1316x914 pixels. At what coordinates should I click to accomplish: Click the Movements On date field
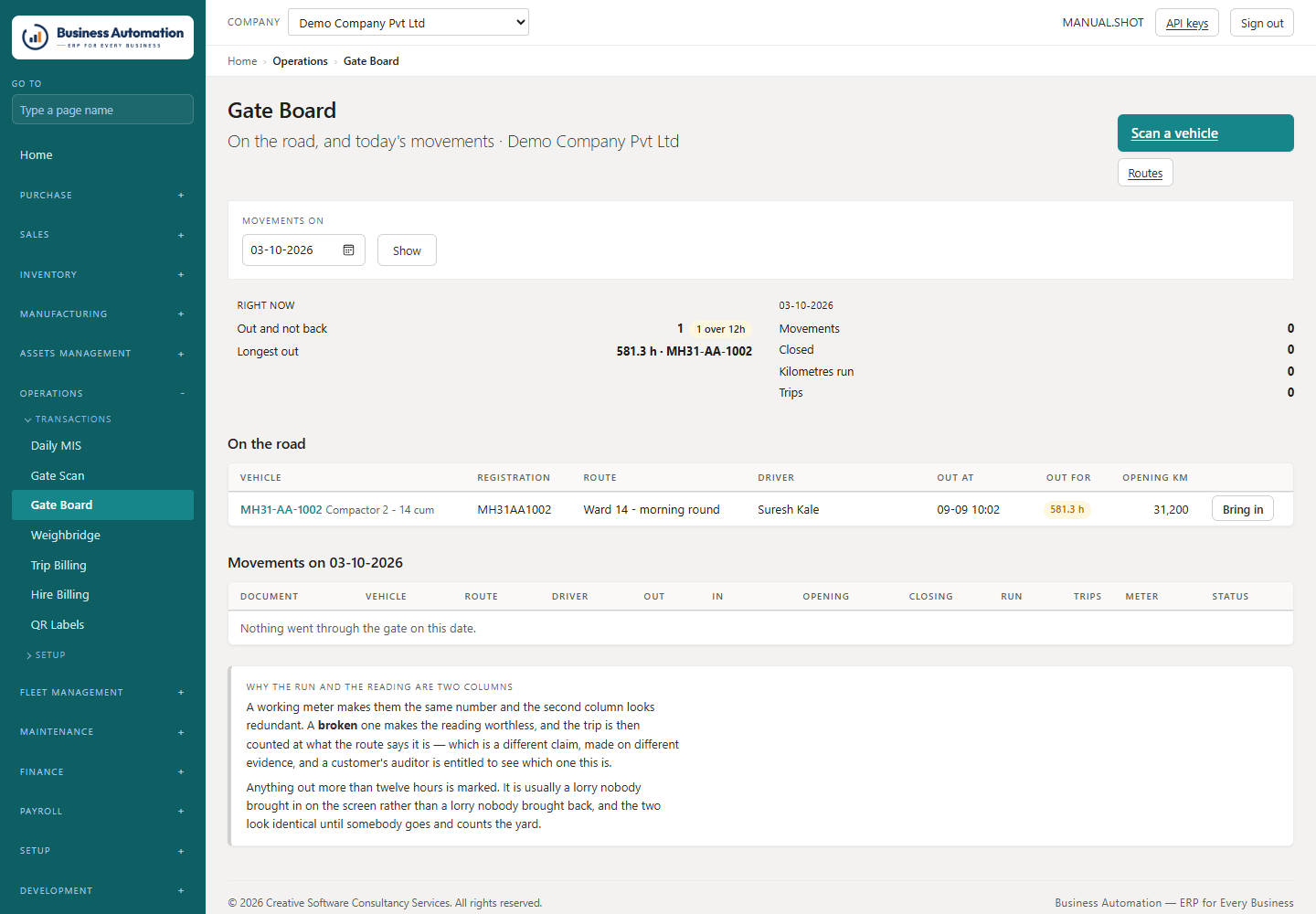point(303,250)
